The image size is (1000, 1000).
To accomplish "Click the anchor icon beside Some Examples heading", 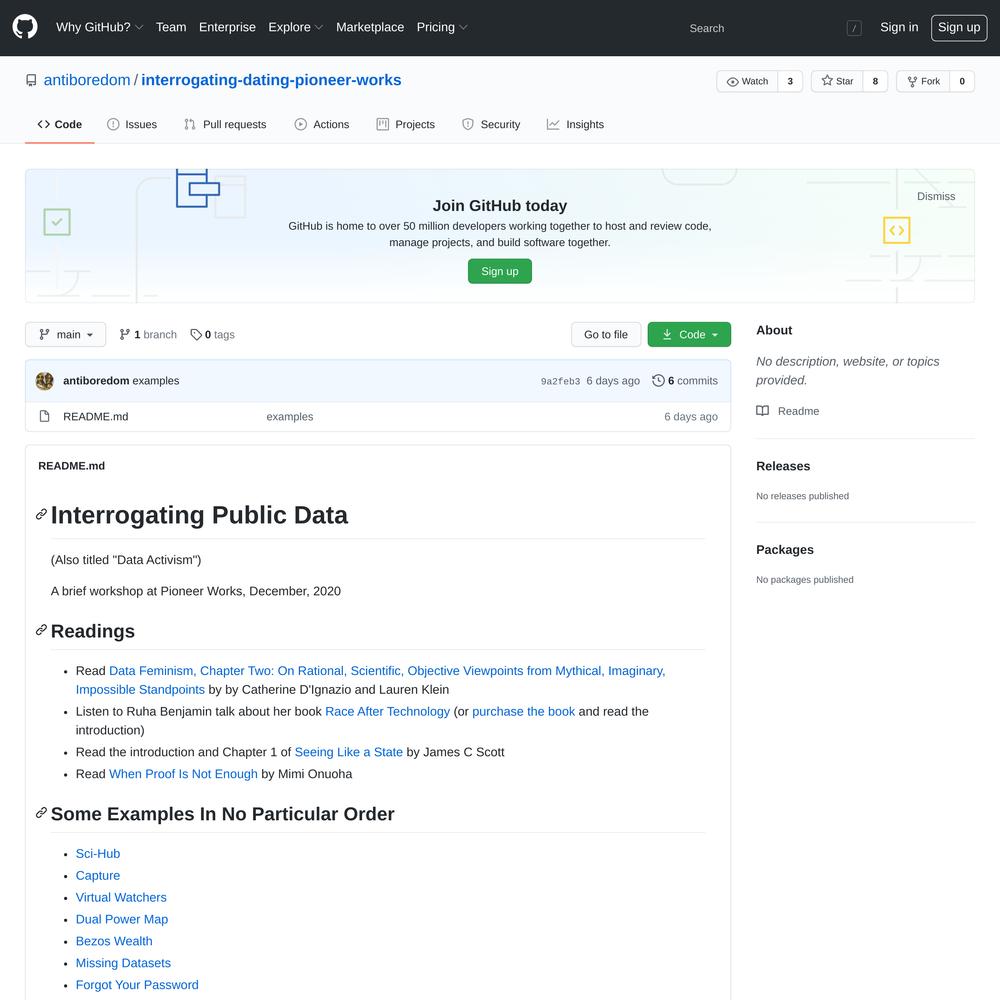I will pos(41,812).
